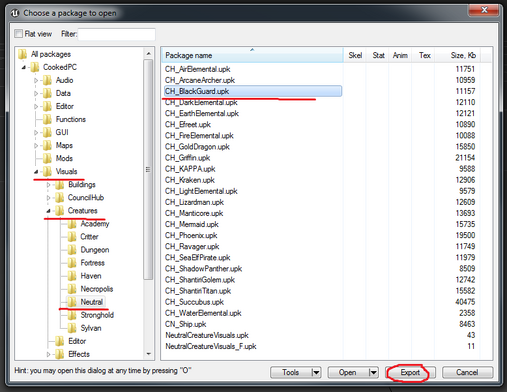Sort by Tex column header
This screenshot has height=392, width=507.
(x=424, y=55)
